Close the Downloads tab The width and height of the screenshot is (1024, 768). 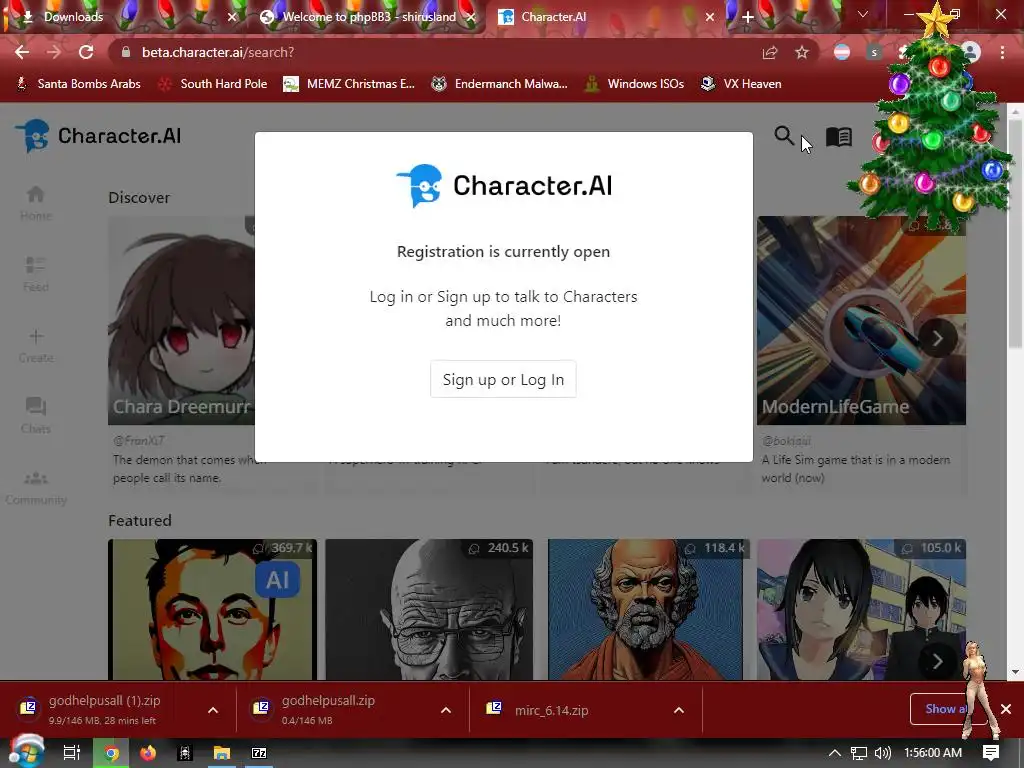232,17
